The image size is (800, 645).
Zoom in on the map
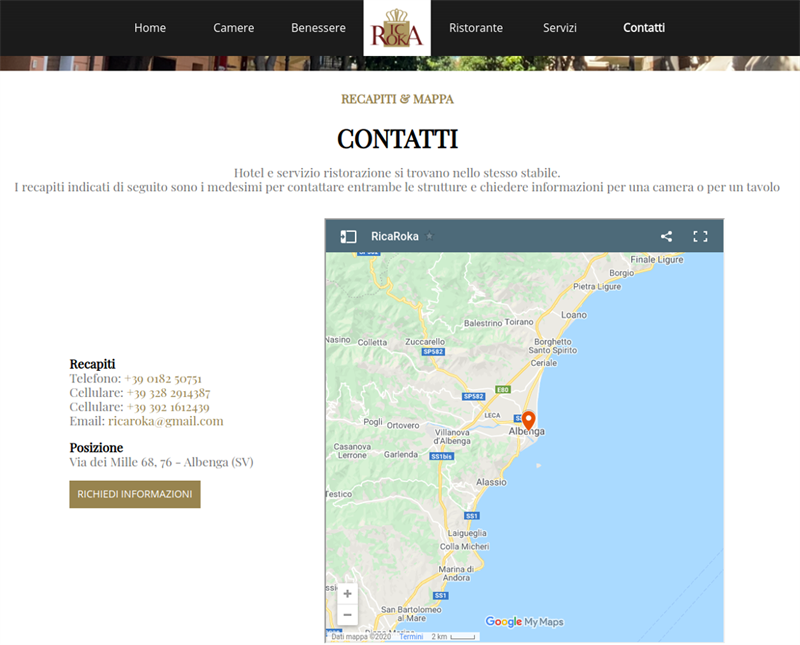tap(347, 593)
